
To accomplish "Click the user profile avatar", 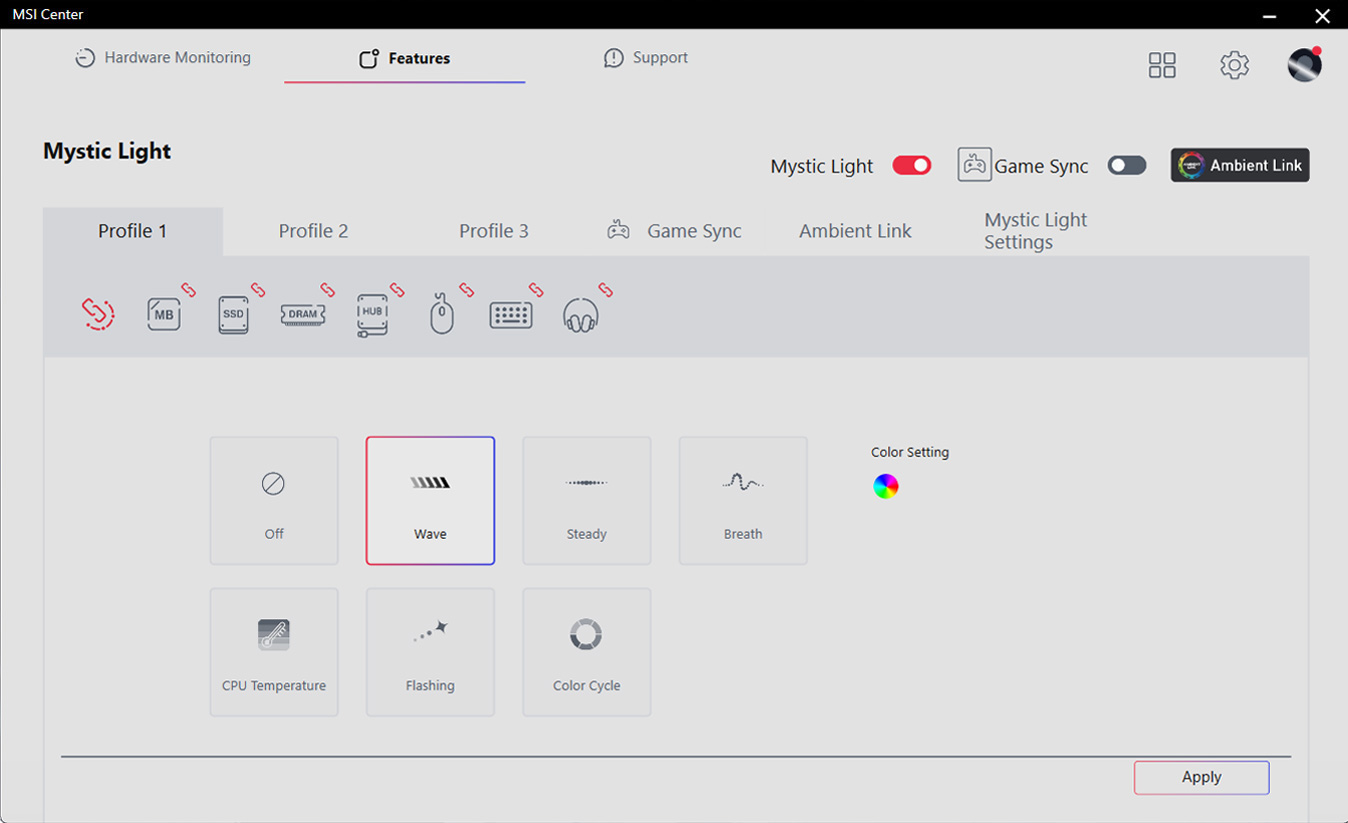I will click(1304, 65).
